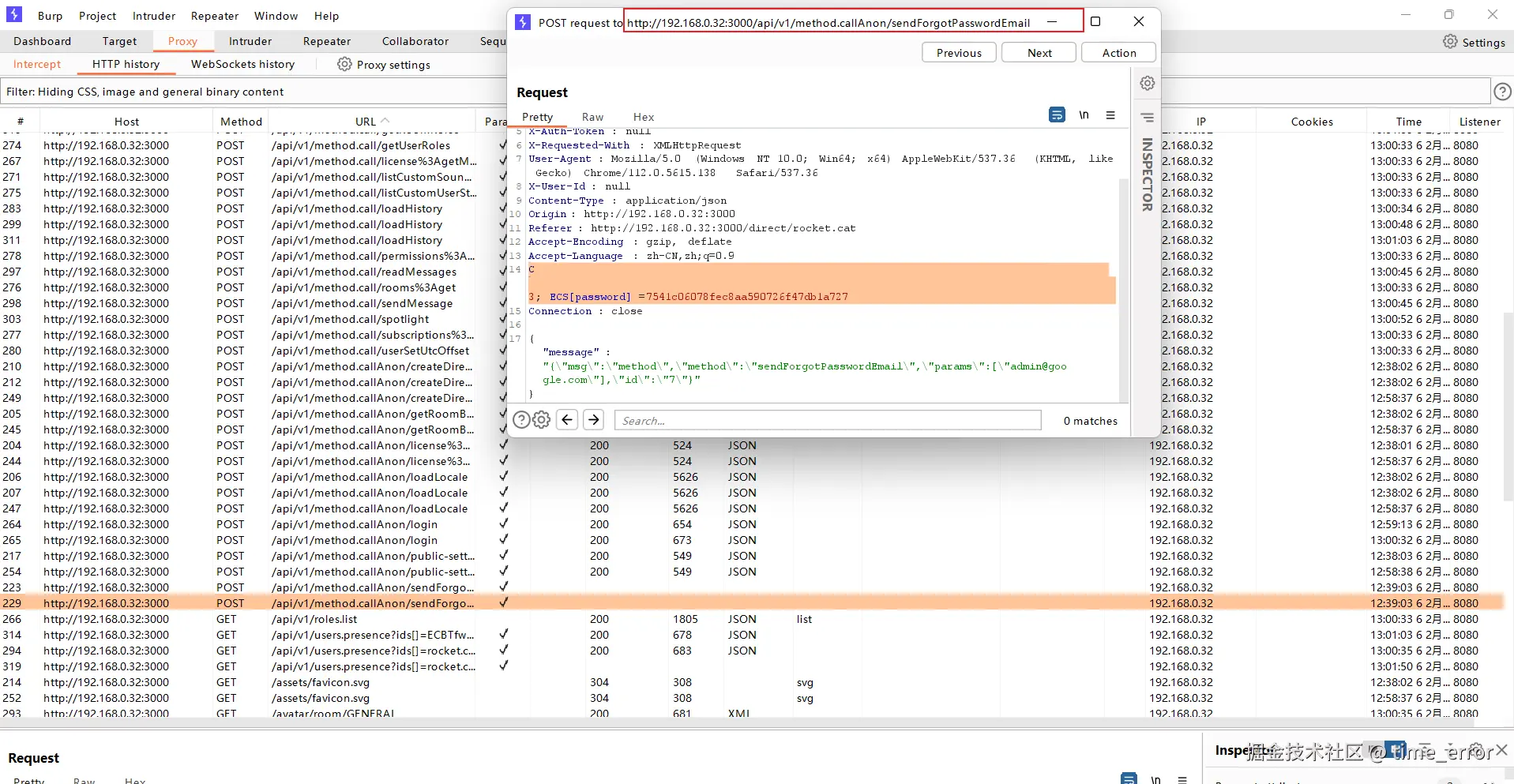Open the editor options hamburger menu in the popup
The image size is (1514, 784).
click(1110, 115)
